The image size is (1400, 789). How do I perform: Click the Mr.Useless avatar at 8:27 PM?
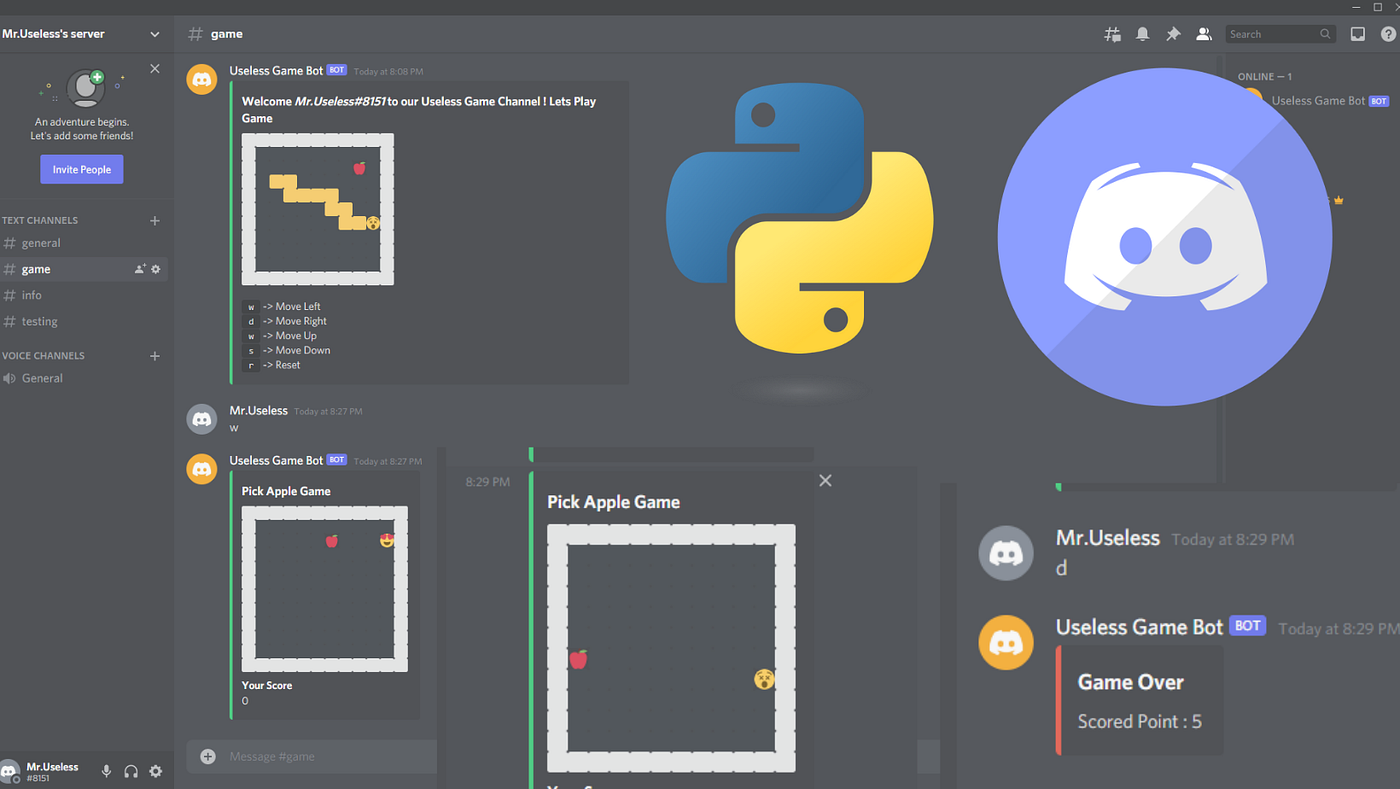[x=202, y=419]
